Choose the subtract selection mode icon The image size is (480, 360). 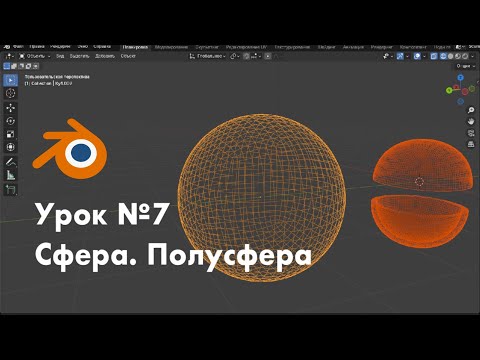click(21, 66)
